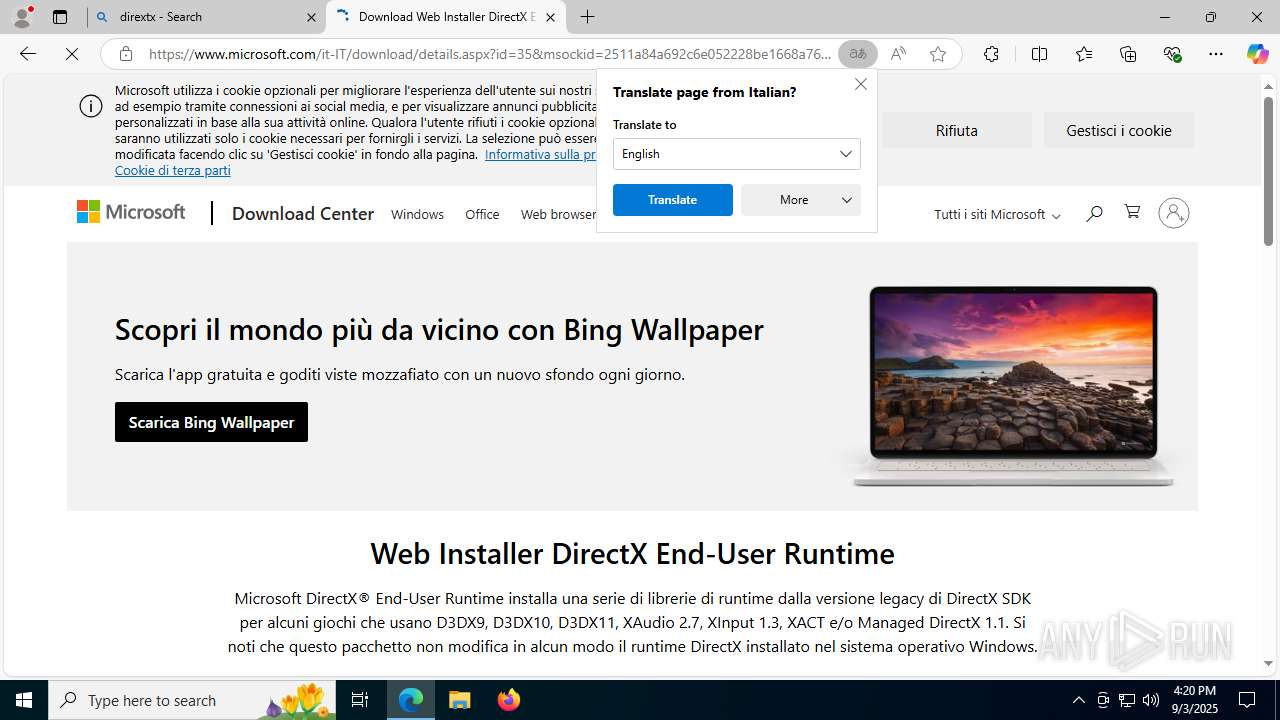The image size is (1280, 720).
Task: Sign in with account icon
Action: [x=1173, y=213]
